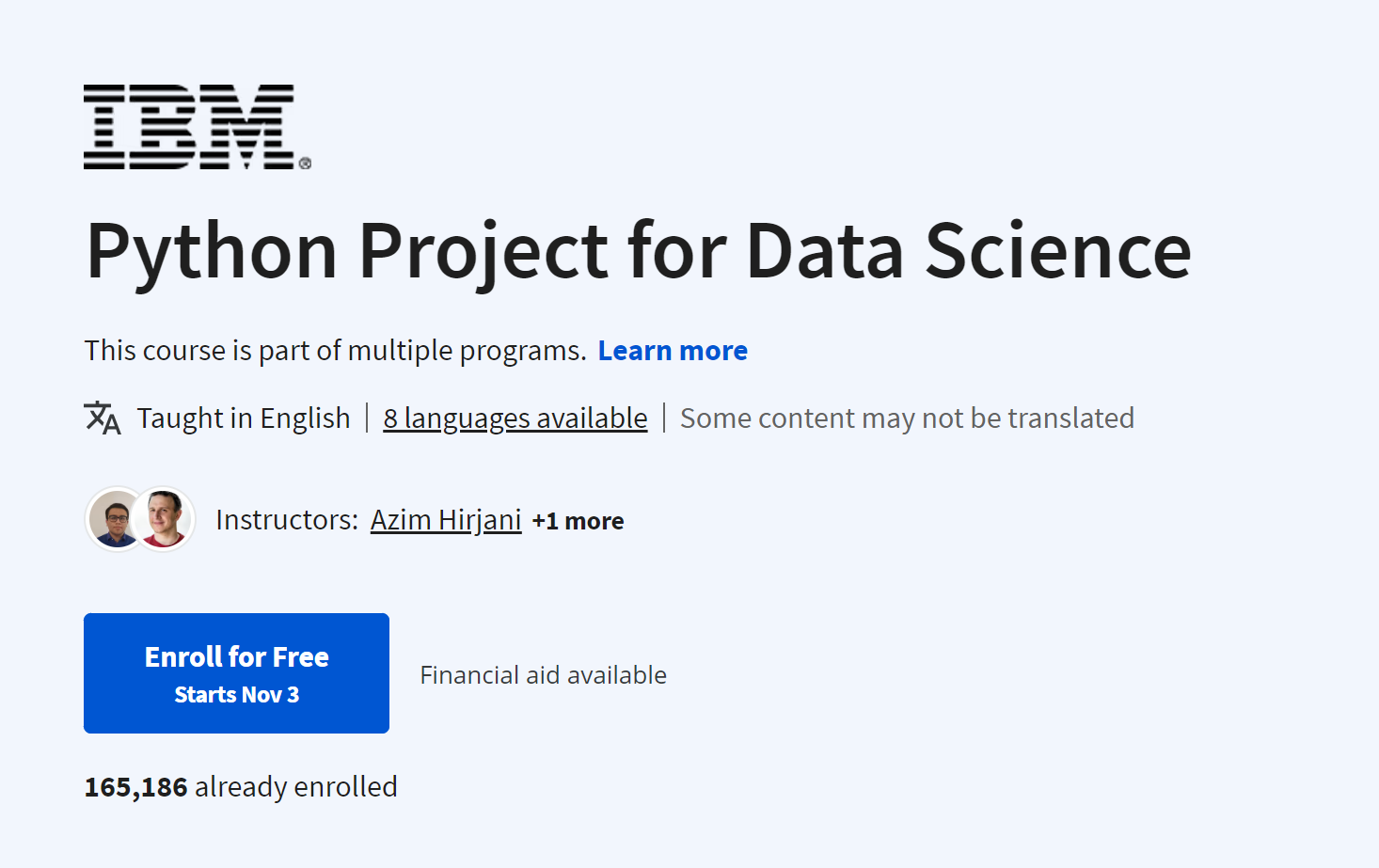Click the Starts Nov 3 date text
Image resolution: width=1379 pixels, height=868 pixels.
coord(237,695)
